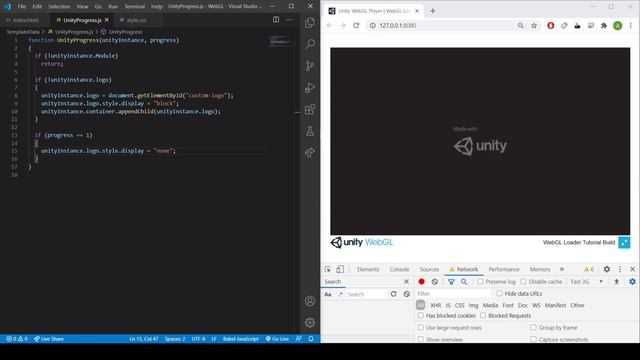Toggle Match Case in DevTools search
640x360 pixels.
[328, 294]
